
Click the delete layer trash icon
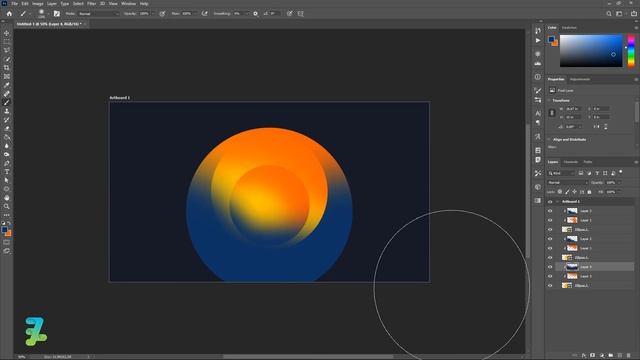629,356
